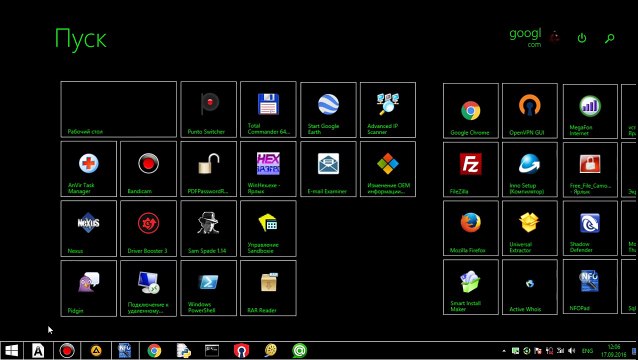The image size is (638, 360).
Task: Start Google Earth from its tile
Action: 328,110
